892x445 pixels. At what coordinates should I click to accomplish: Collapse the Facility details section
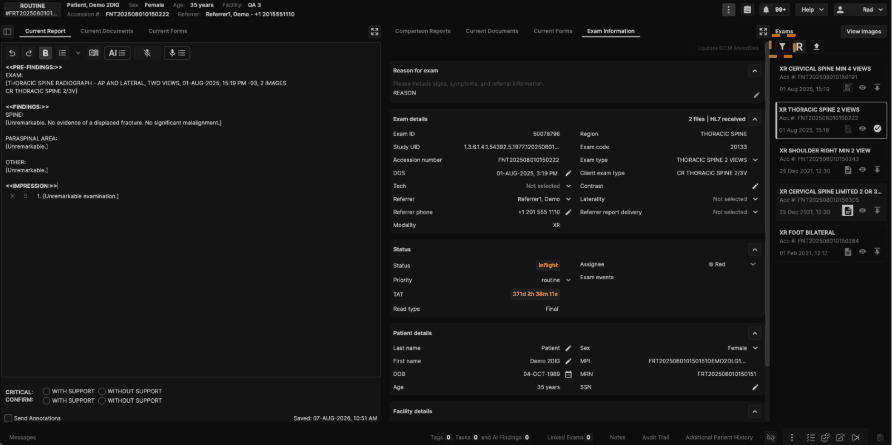click(754, 411)
